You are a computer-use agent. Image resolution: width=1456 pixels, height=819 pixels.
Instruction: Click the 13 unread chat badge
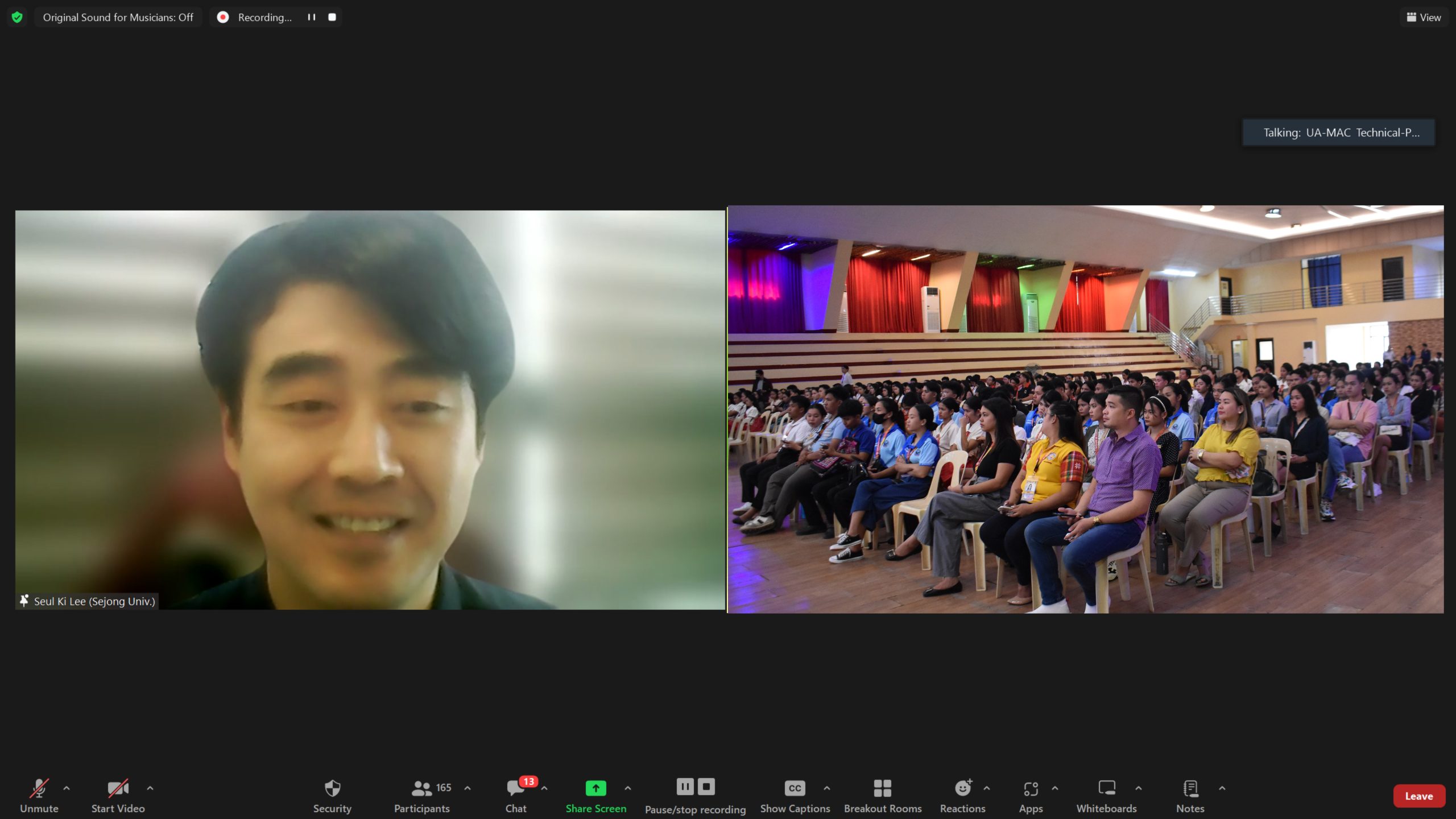click(528, 781)
